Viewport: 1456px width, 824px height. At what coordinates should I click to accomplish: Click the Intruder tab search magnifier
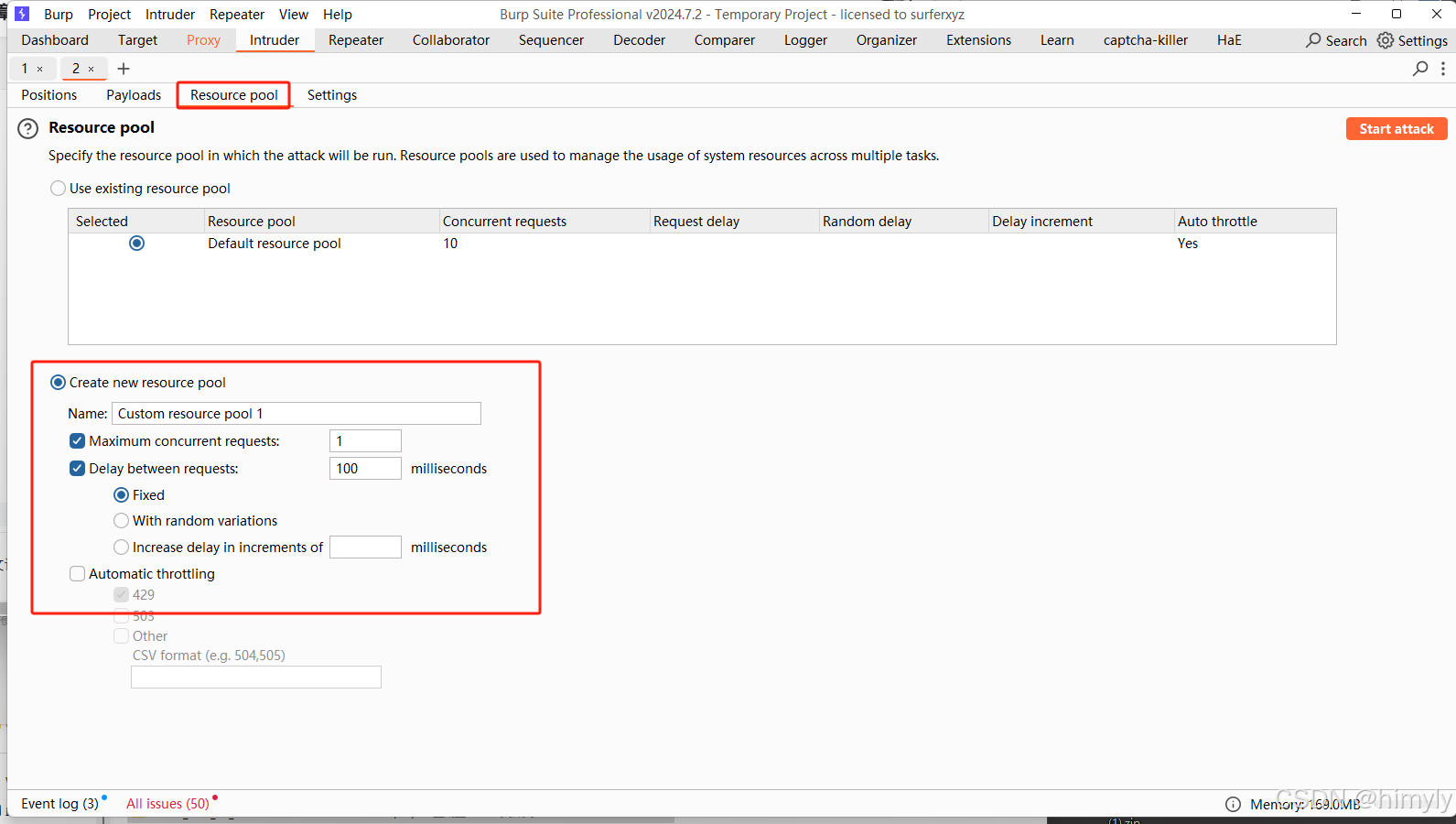point(1420,69)
